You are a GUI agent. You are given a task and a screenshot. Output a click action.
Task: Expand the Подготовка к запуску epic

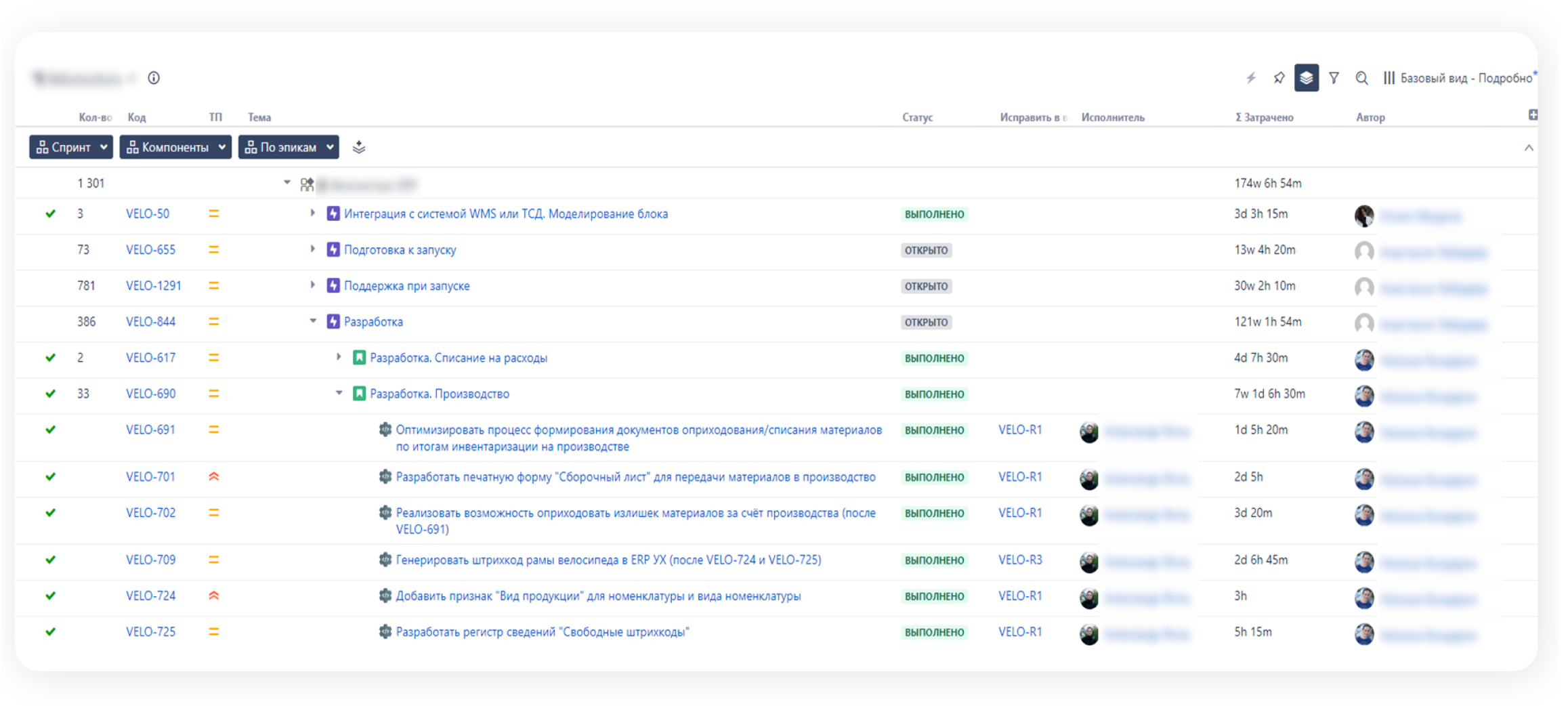pos(312,249)
